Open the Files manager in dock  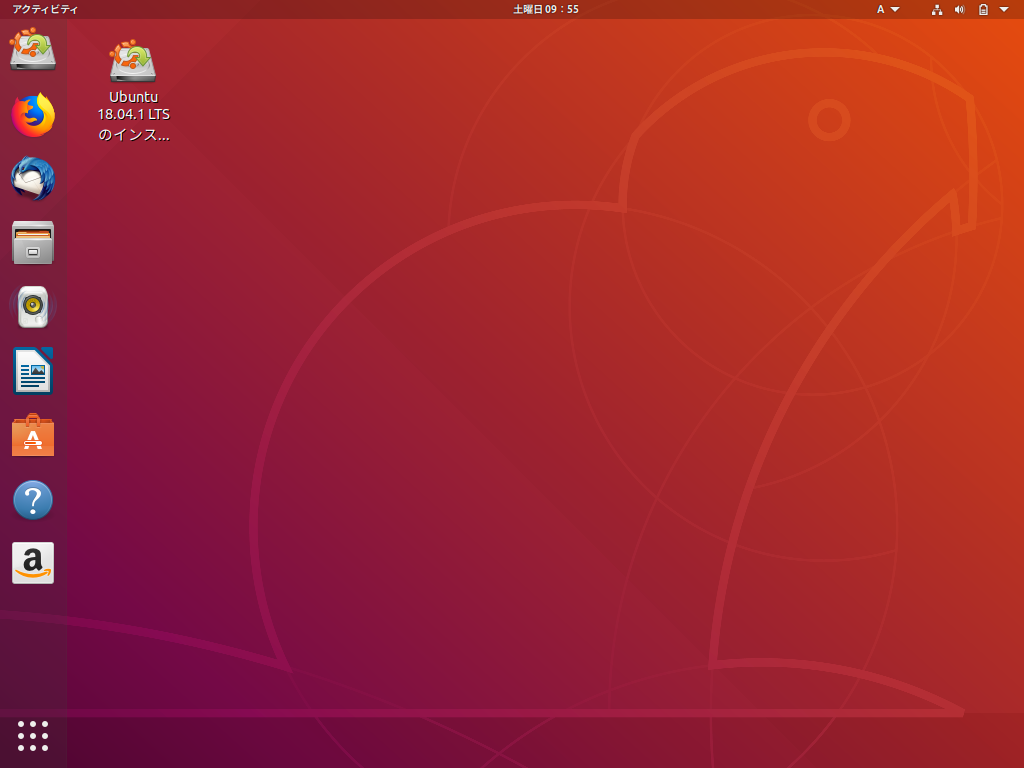coord(33,242)
